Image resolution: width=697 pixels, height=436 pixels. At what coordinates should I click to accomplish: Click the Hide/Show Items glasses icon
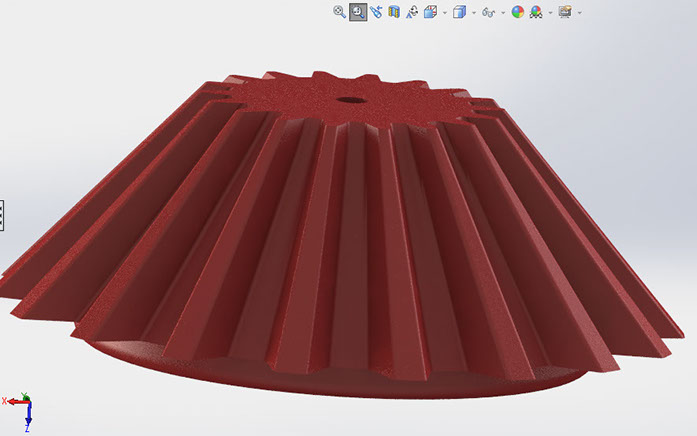(489, 12)
